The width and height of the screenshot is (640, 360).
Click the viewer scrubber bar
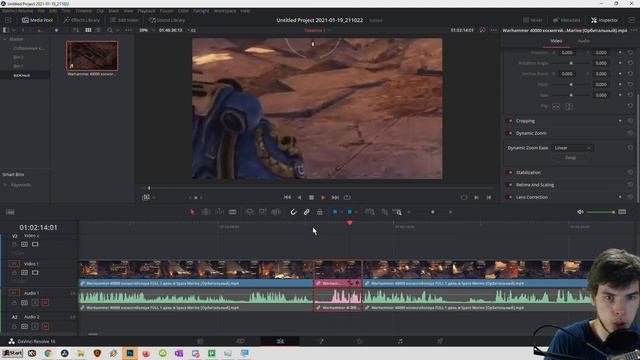(x=319, y=188)
